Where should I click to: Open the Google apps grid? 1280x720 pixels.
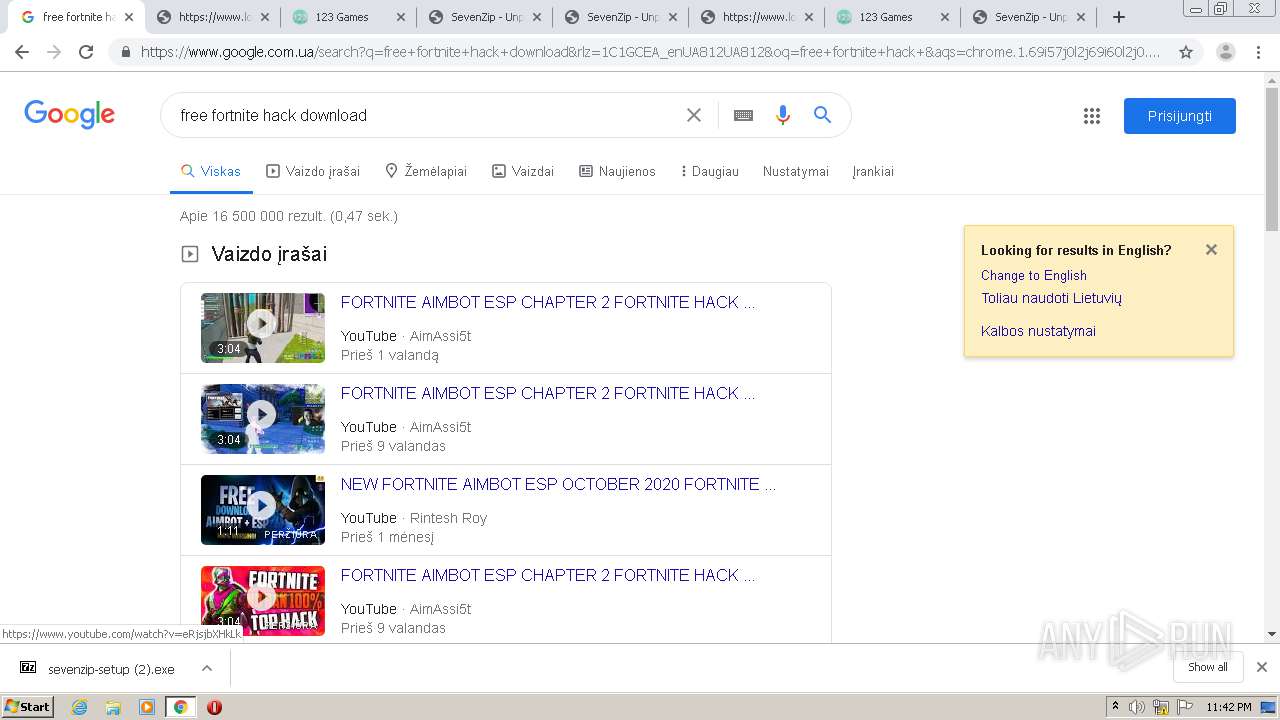click(1092, 116)
